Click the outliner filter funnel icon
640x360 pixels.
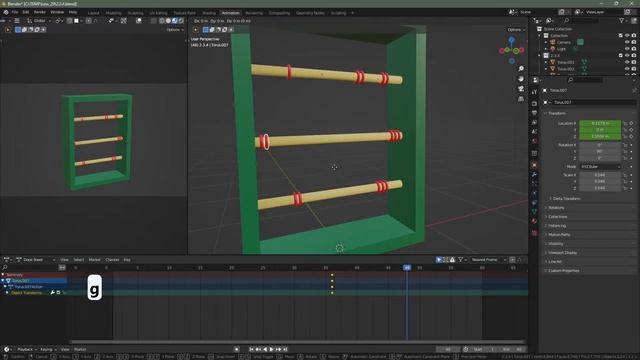621,20
